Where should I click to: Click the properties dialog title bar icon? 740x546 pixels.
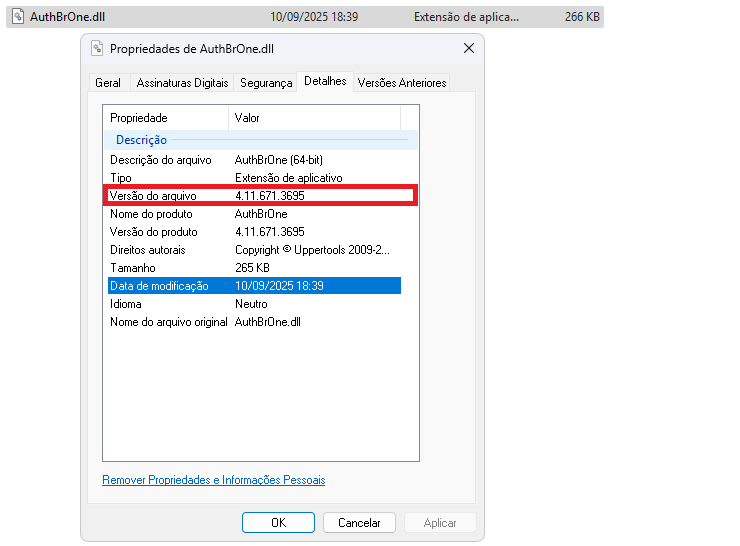click(97, 48)
